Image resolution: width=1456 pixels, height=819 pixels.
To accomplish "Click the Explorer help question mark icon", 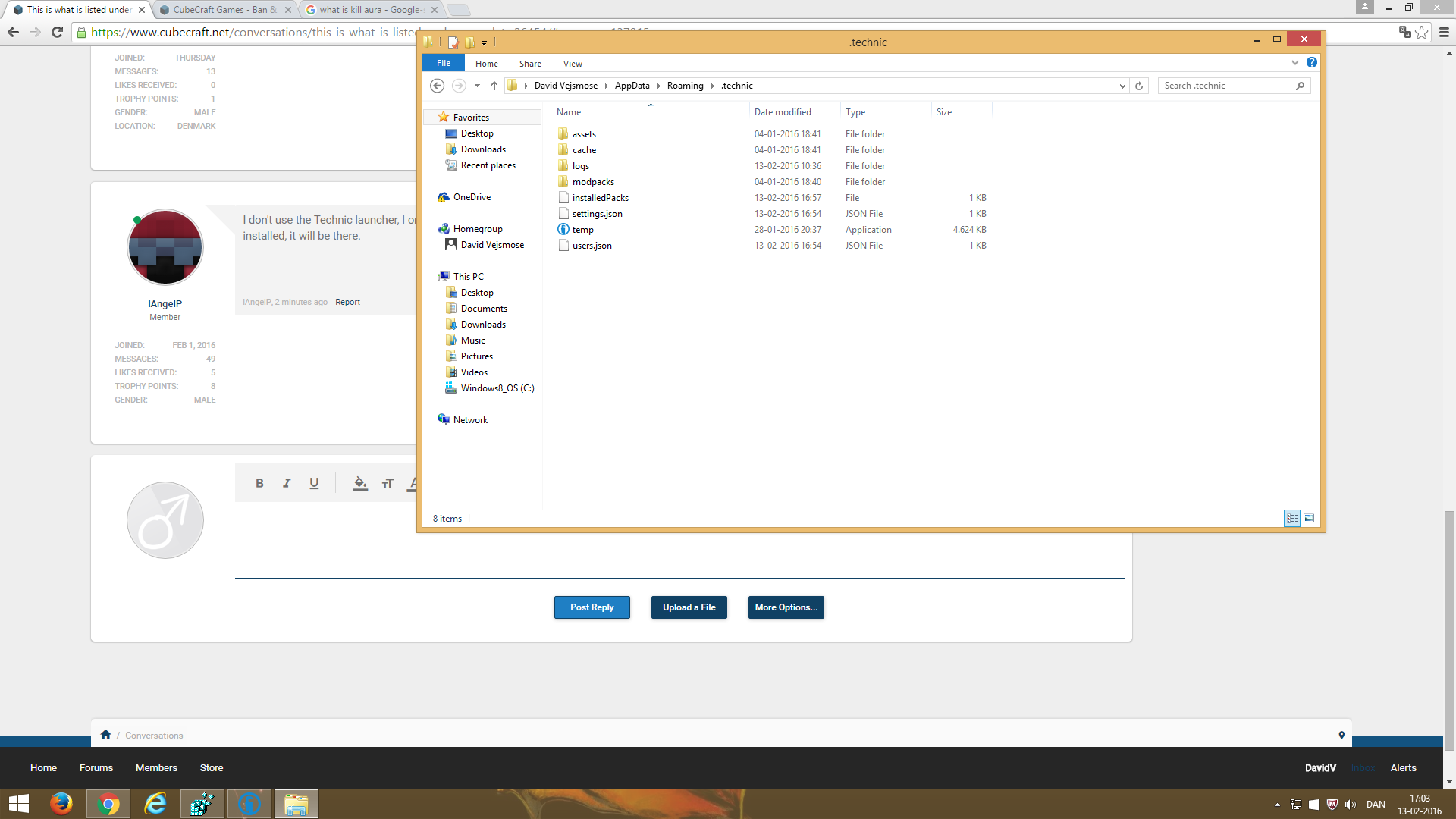I will 1312,63.
